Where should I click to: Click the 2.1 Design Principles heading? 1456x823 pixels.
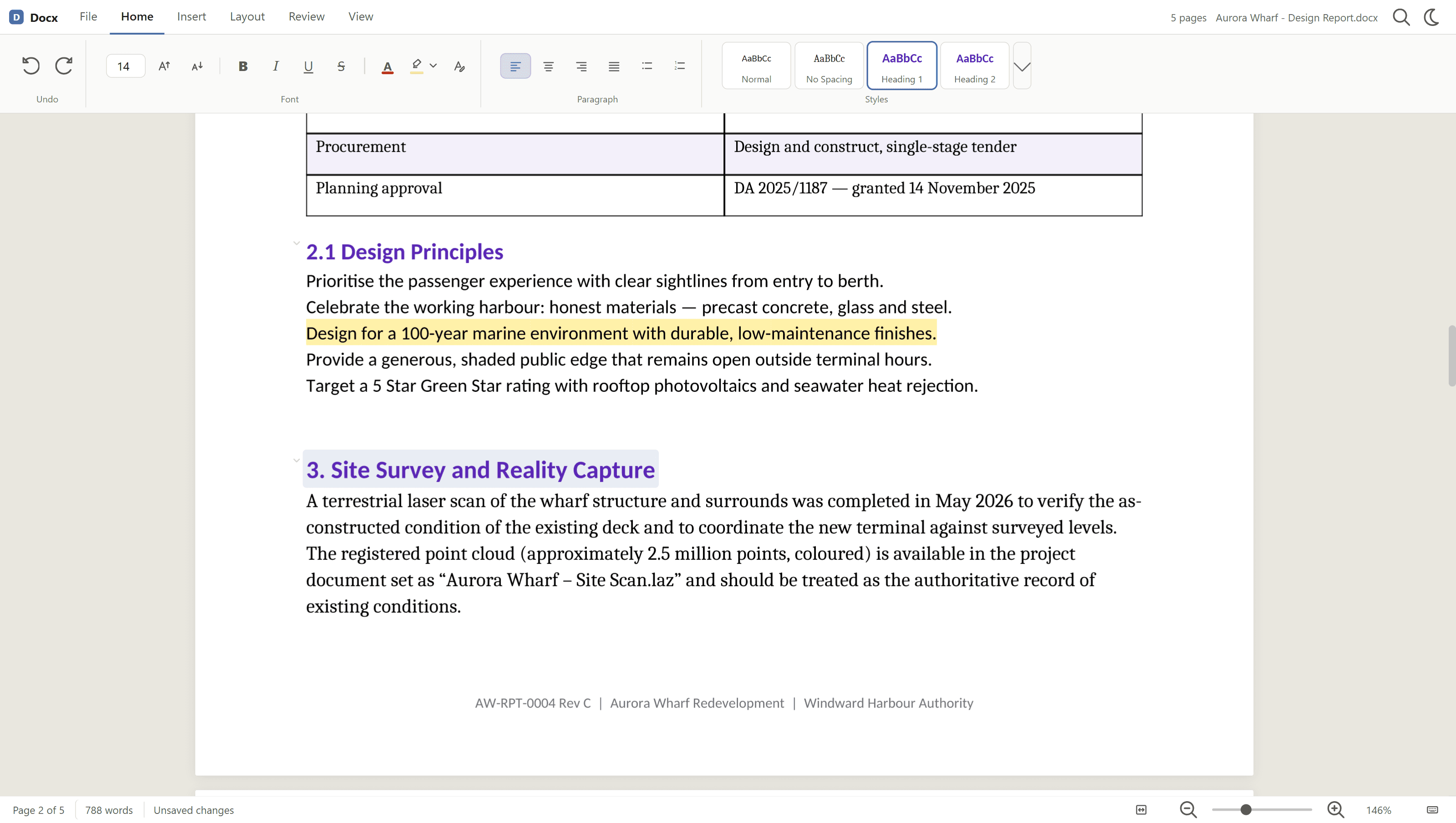click(404, 252)
